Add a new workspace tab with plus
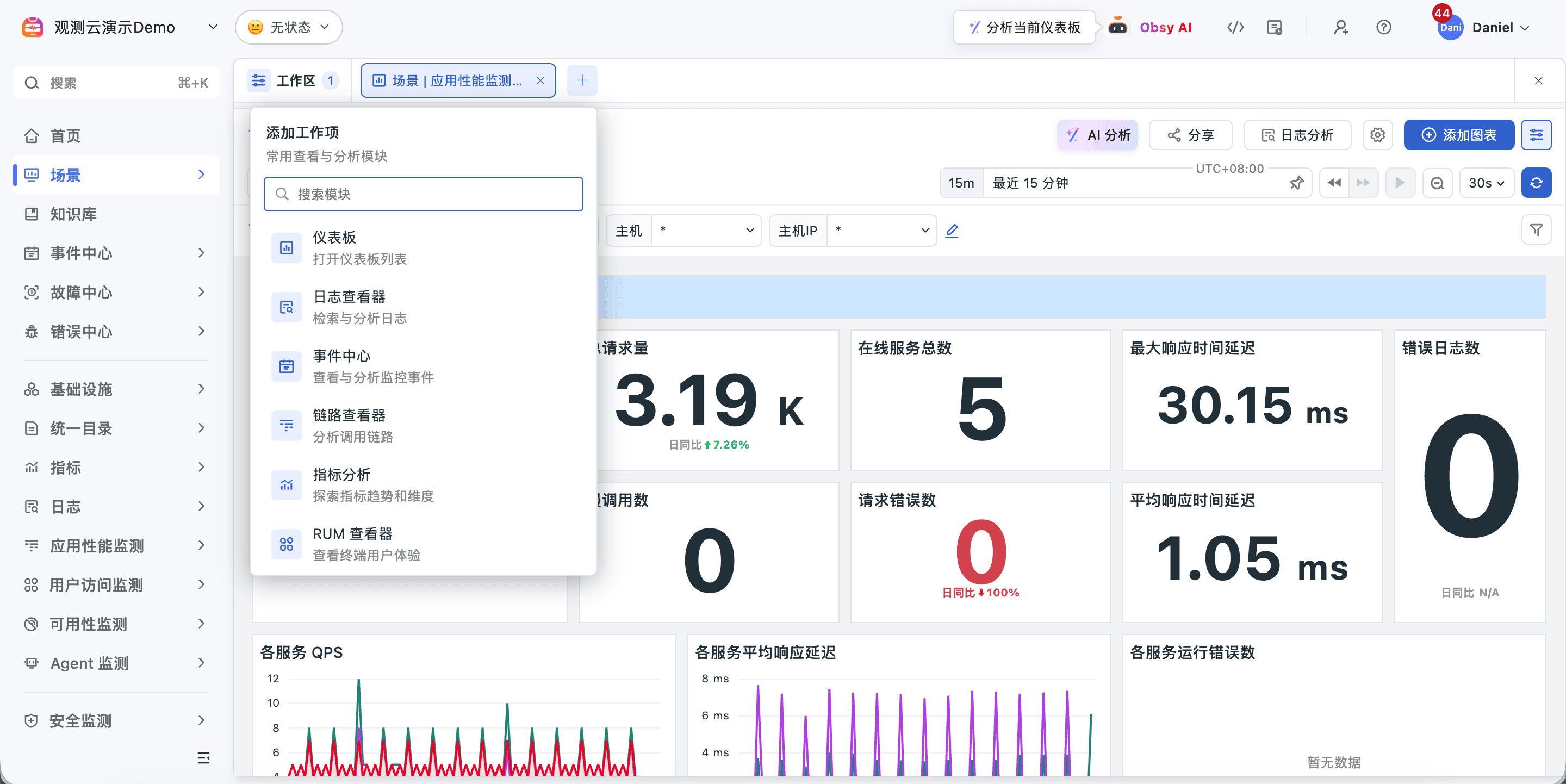The image size is (1566, 784). pyautogui.click(x=582, y=80)
